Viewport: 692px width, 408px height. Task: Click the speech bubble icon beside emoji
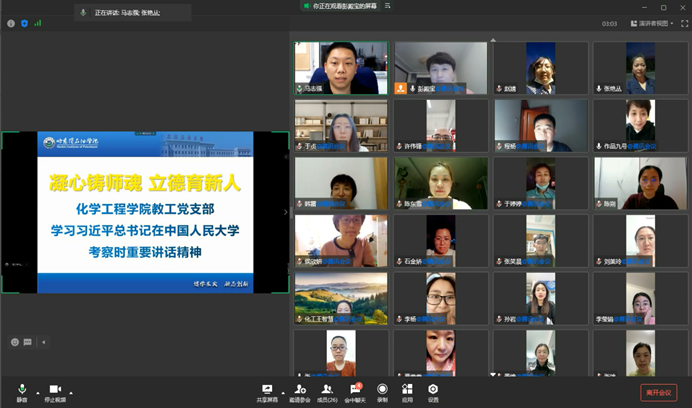point(27,342)
